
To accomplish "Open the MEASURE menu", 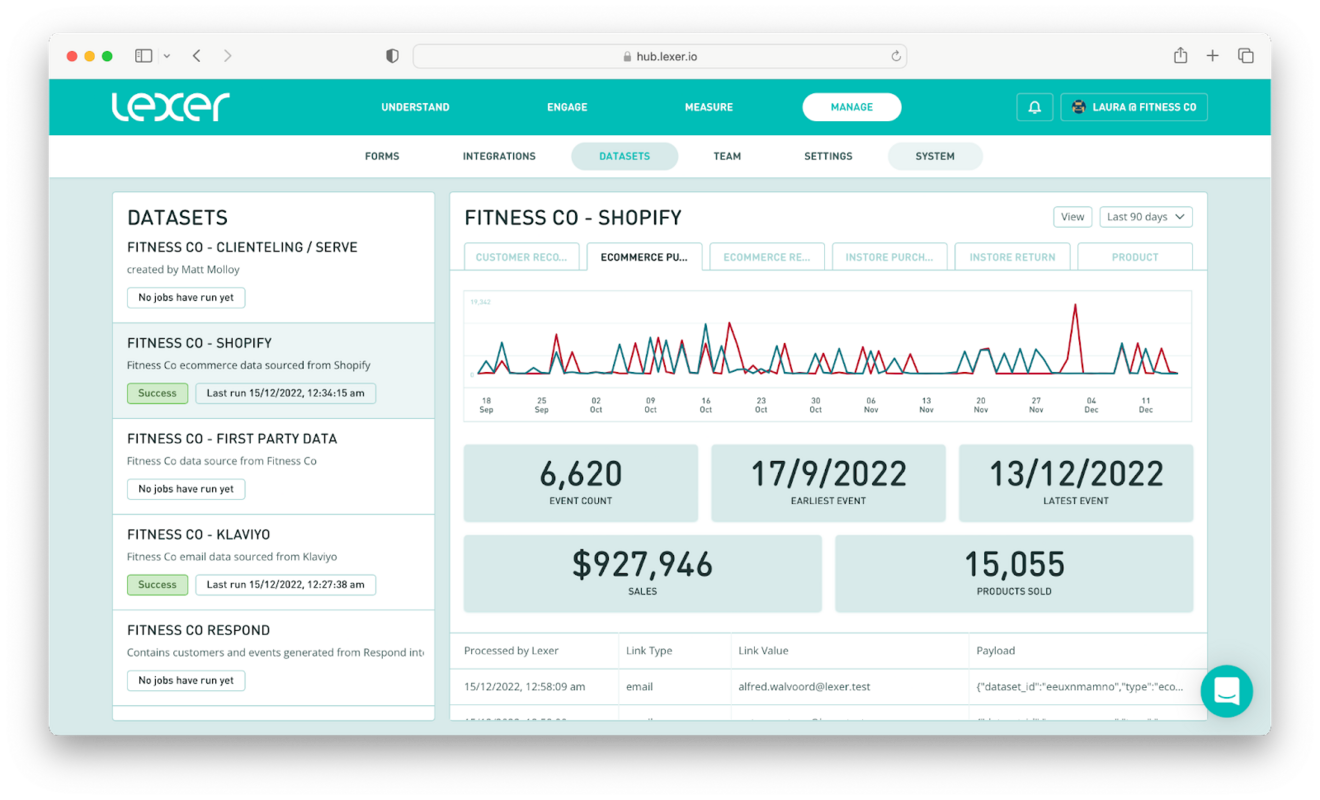I will [708, 107].
